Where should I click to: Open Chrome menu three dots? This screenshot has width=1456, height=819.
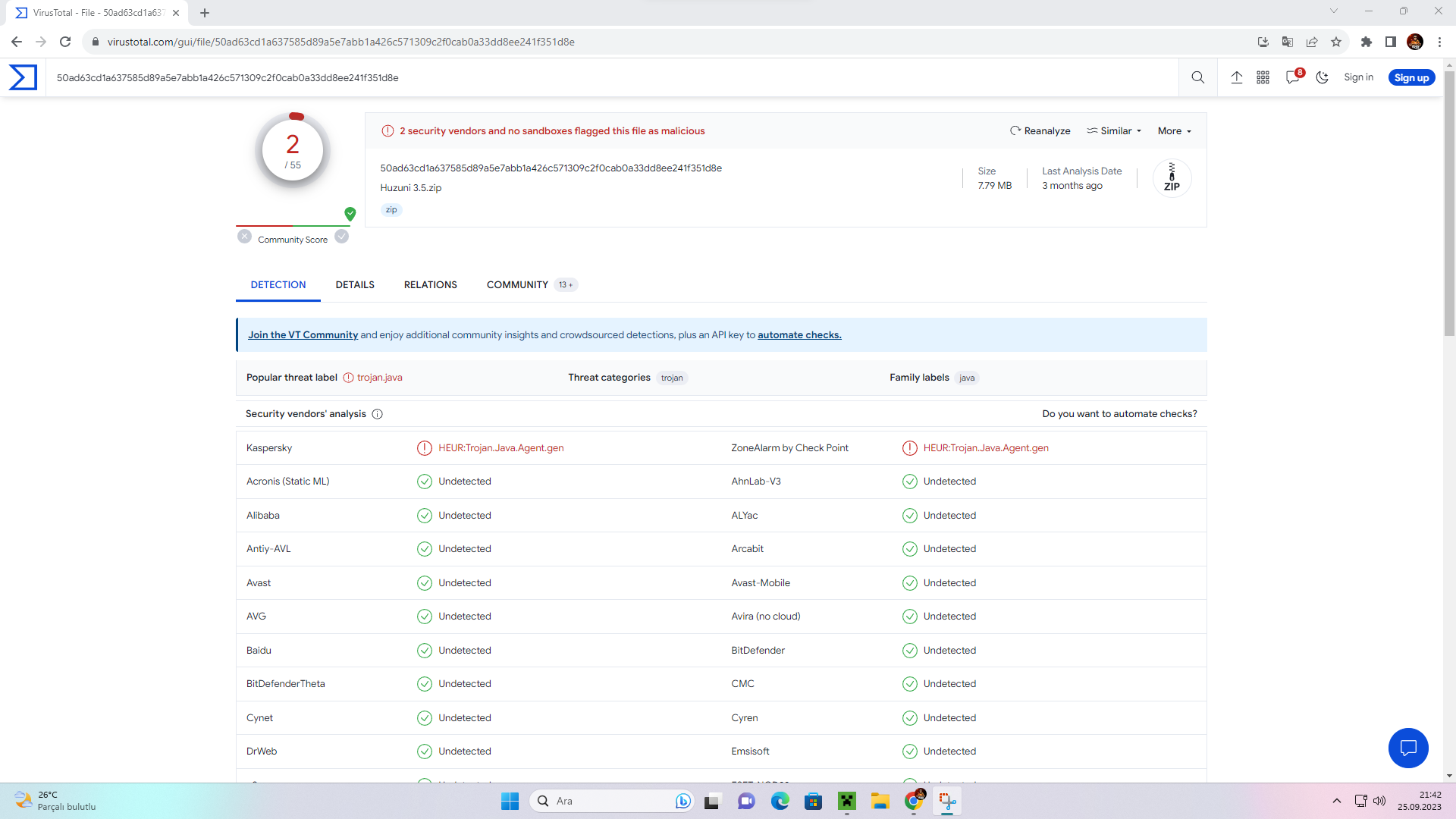click(1439, 42)
